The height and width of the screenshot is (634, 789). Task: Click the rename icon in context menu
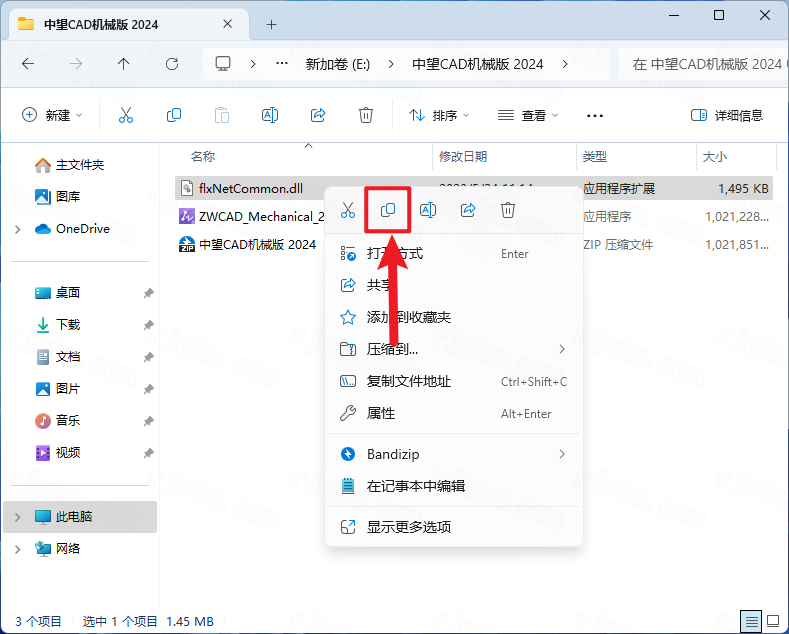click(x=428, y=210)
